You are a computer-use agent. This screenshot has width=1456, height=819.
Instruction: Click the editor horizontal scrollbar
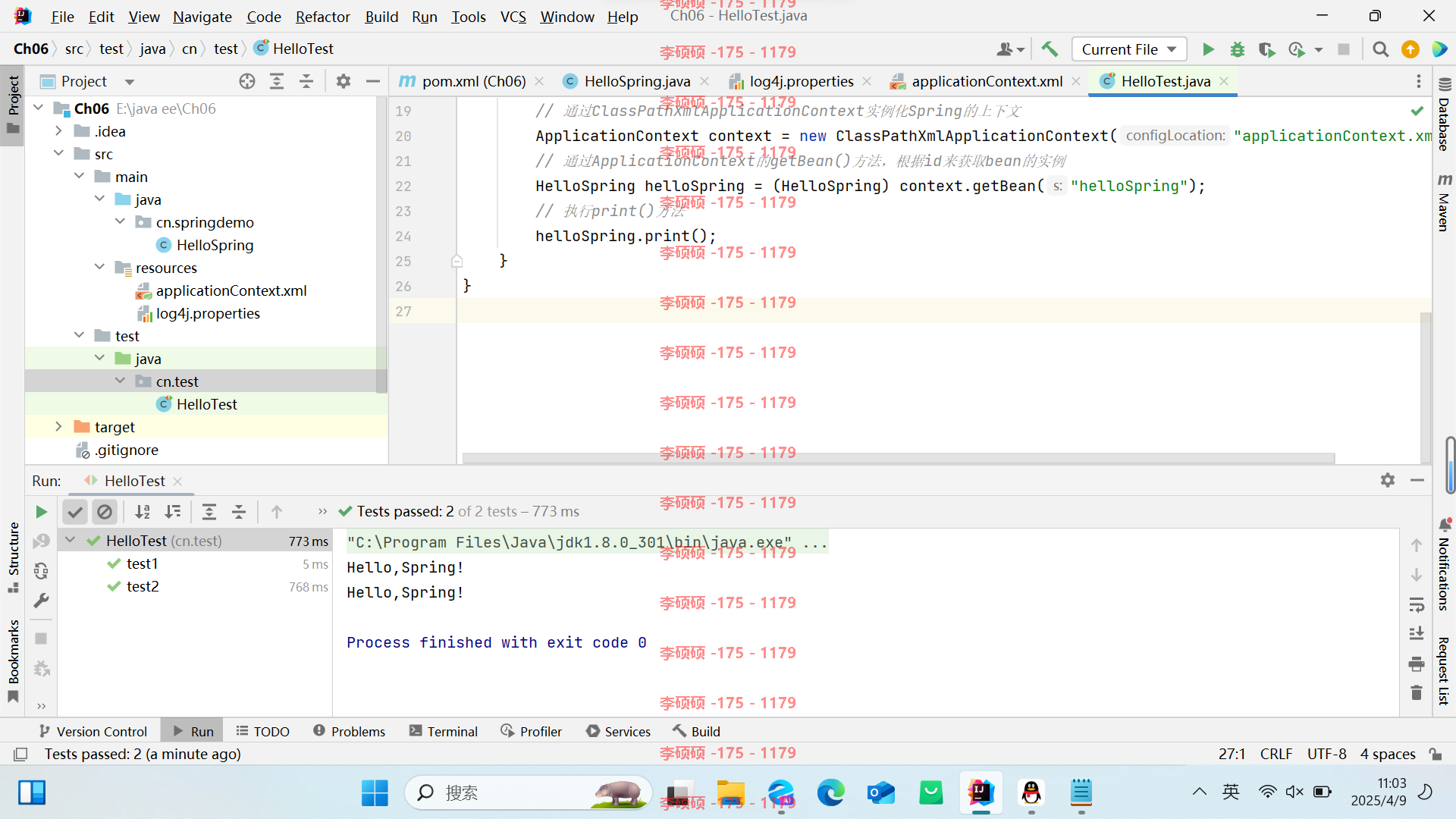pos(899,458)
